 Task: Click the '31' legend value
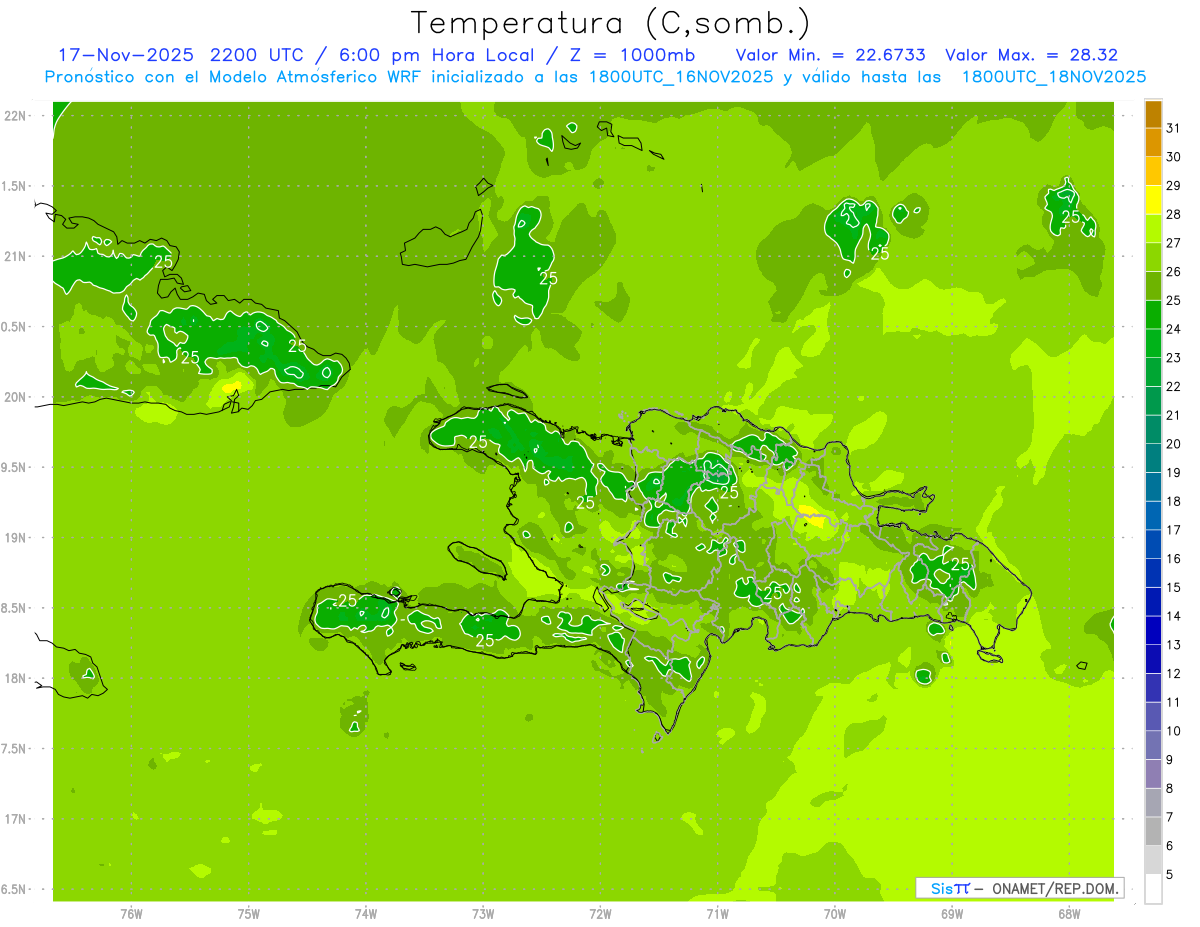coord(1174,129)
